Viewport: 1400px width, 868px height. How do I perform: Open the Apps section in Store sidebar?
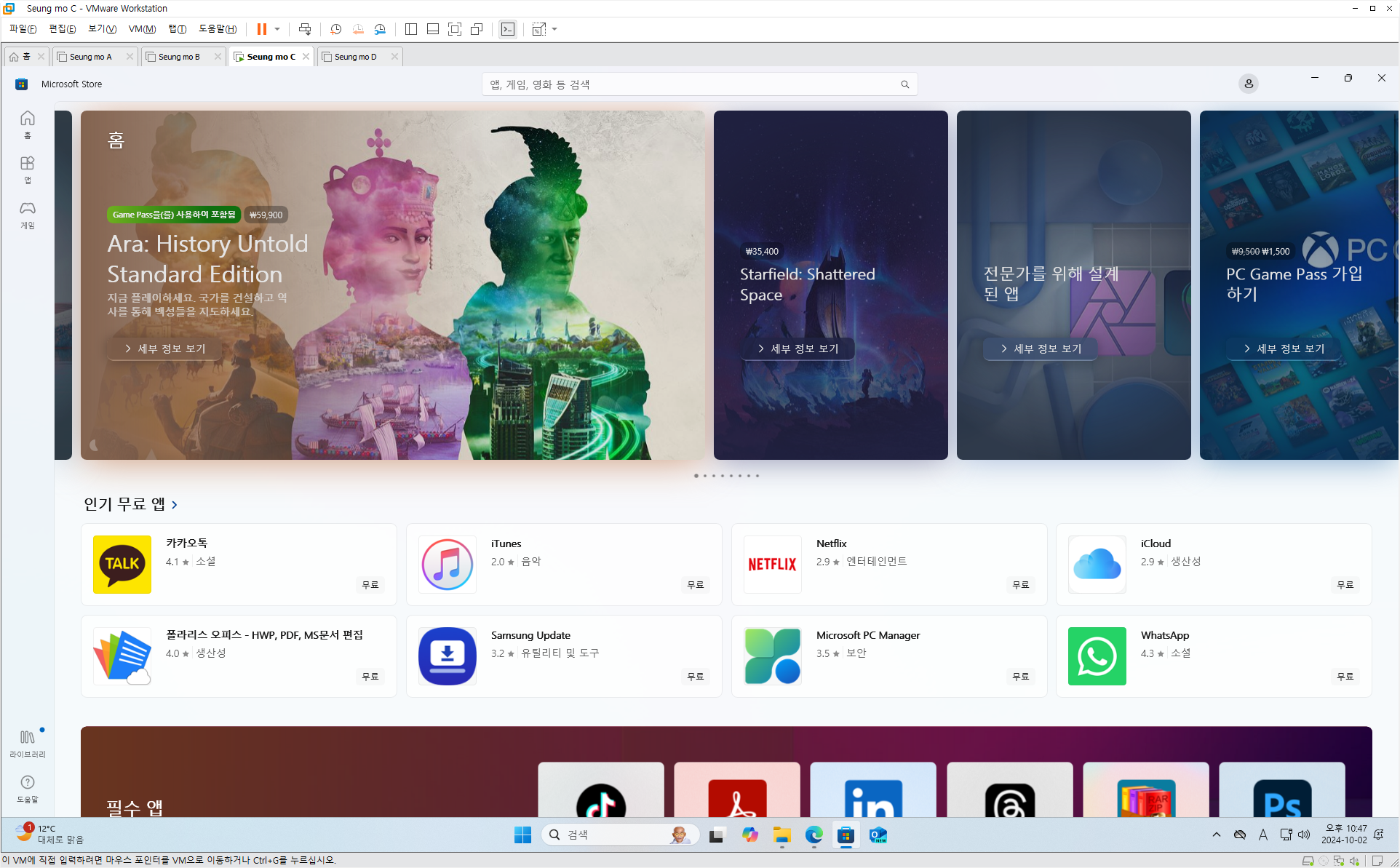[x=28, y=170]
